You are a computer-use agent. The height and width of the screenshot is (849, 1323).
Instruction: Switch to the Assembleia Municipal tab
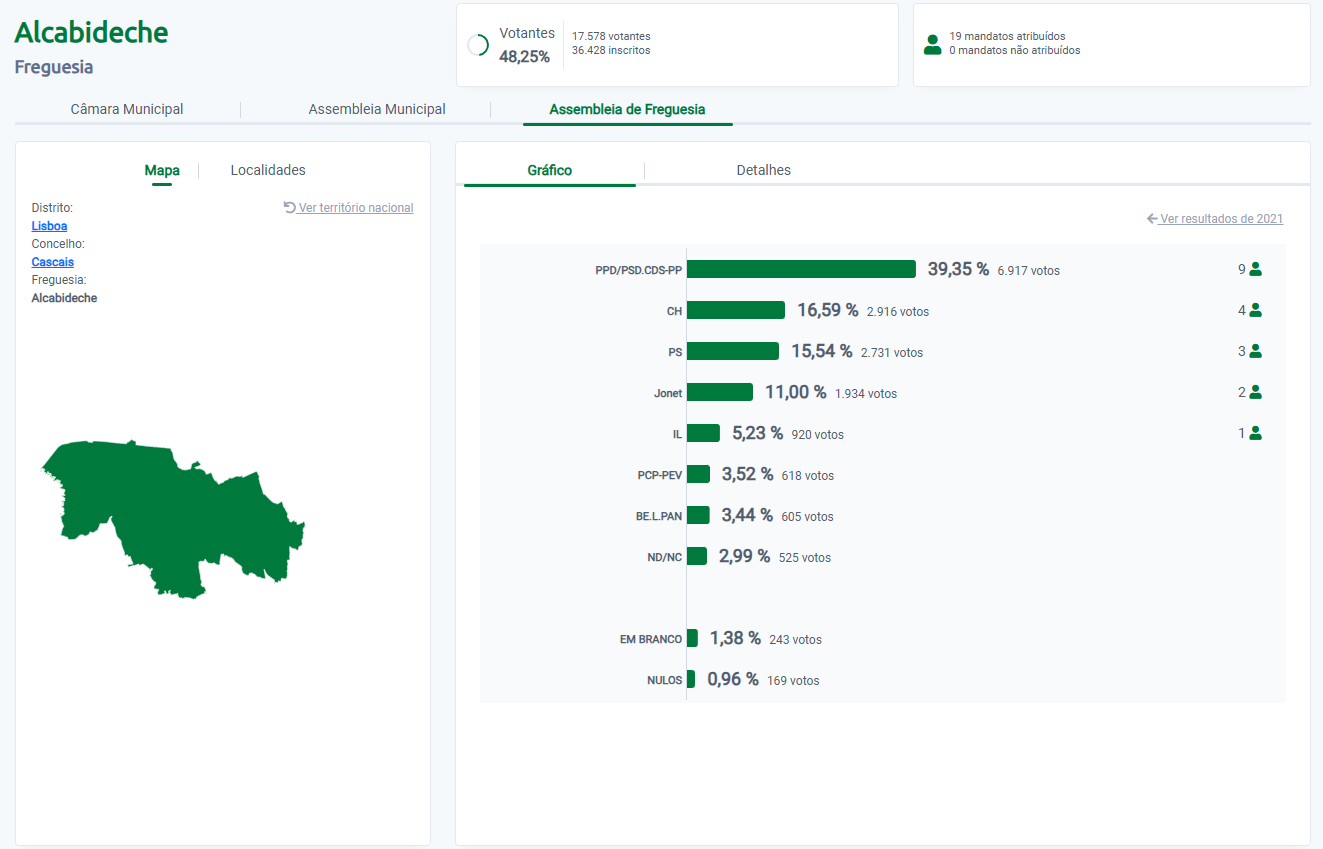377,109
